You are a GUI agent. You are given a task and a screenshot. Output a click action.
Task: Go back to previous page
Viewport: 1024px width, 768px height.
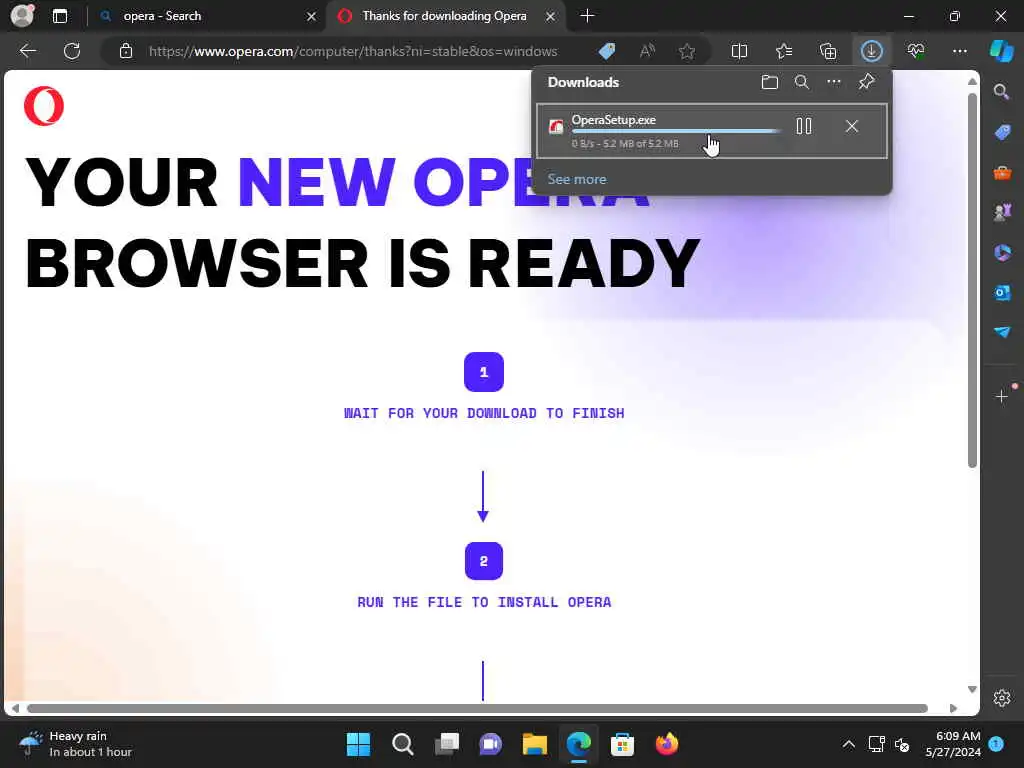(x=28, y=51)
